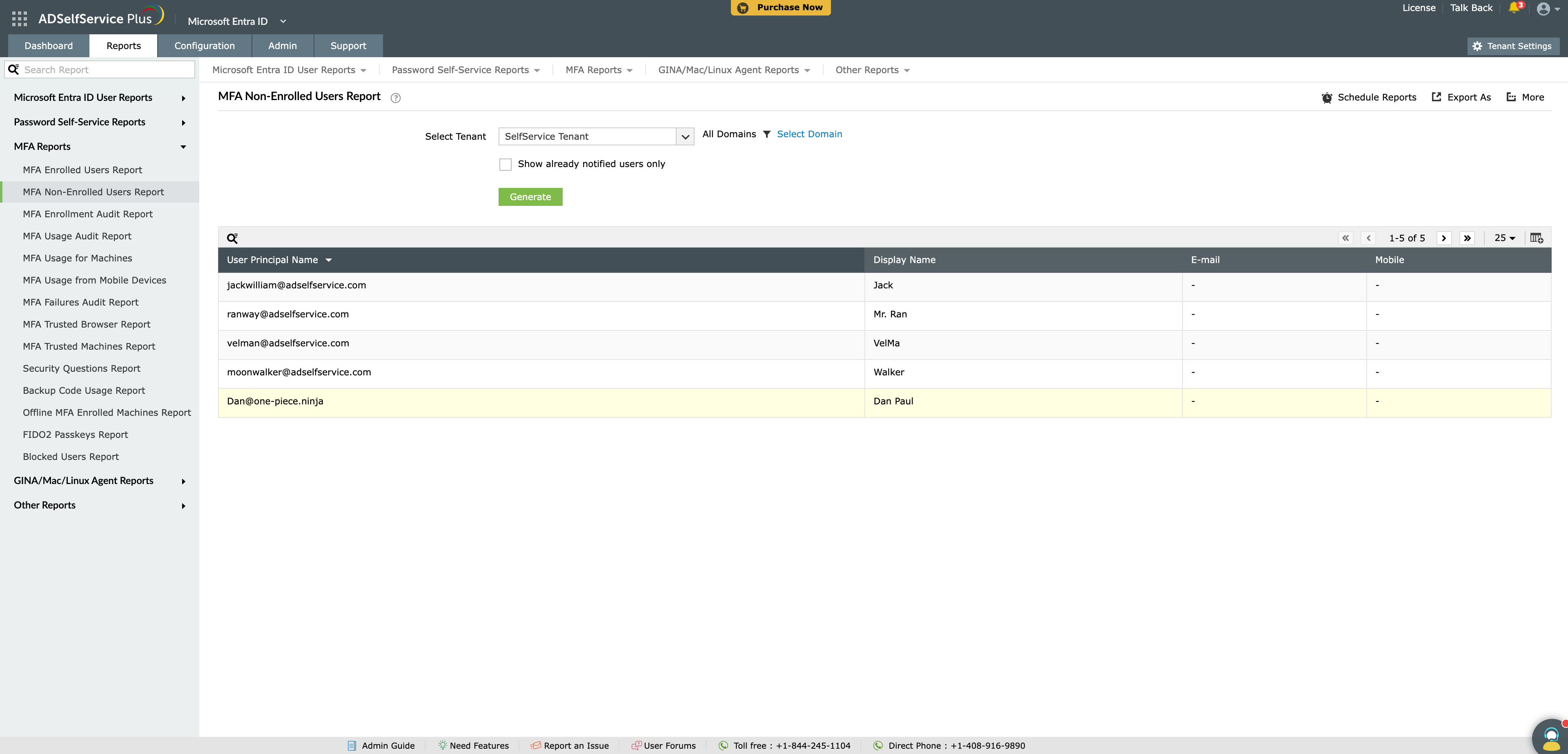1568x754 pixels.
Task: Expand Microsoft Entra ID User Reports top menu
Action: pyautogui.click(x=289, y=70)
